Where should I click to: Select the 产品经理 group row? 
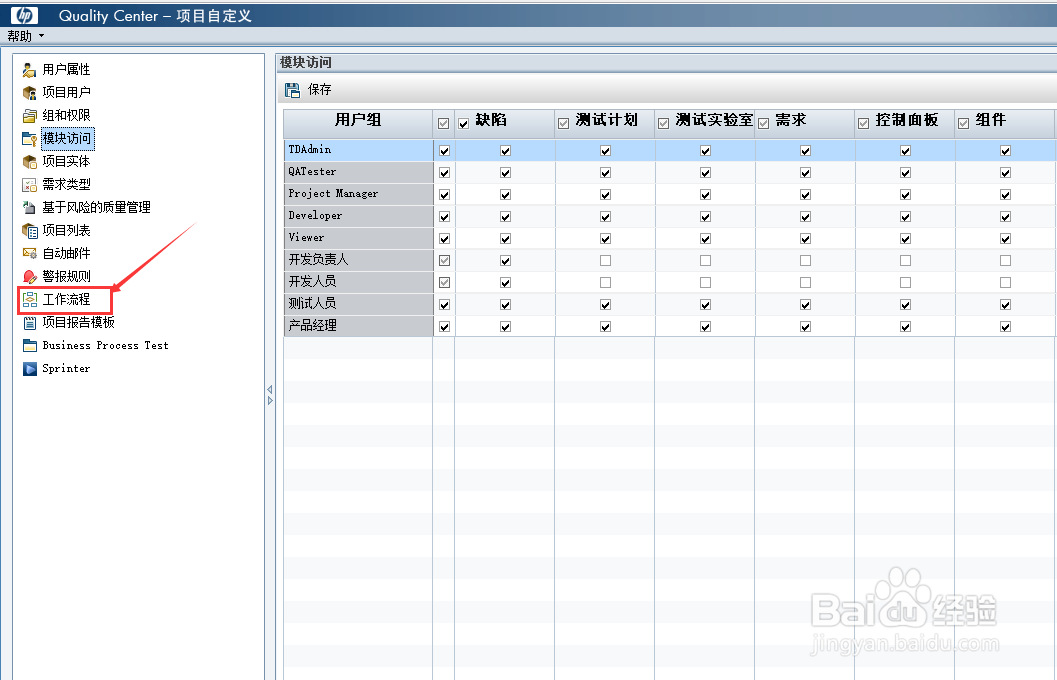point(358,326)
